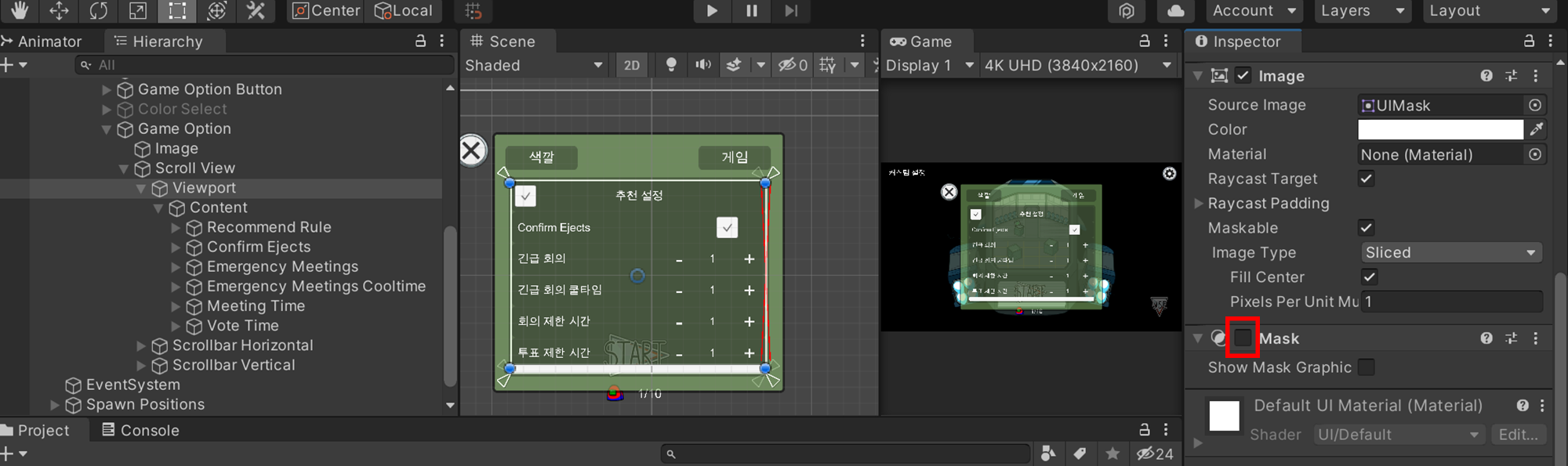Click the Hierarchy search field

265,65
